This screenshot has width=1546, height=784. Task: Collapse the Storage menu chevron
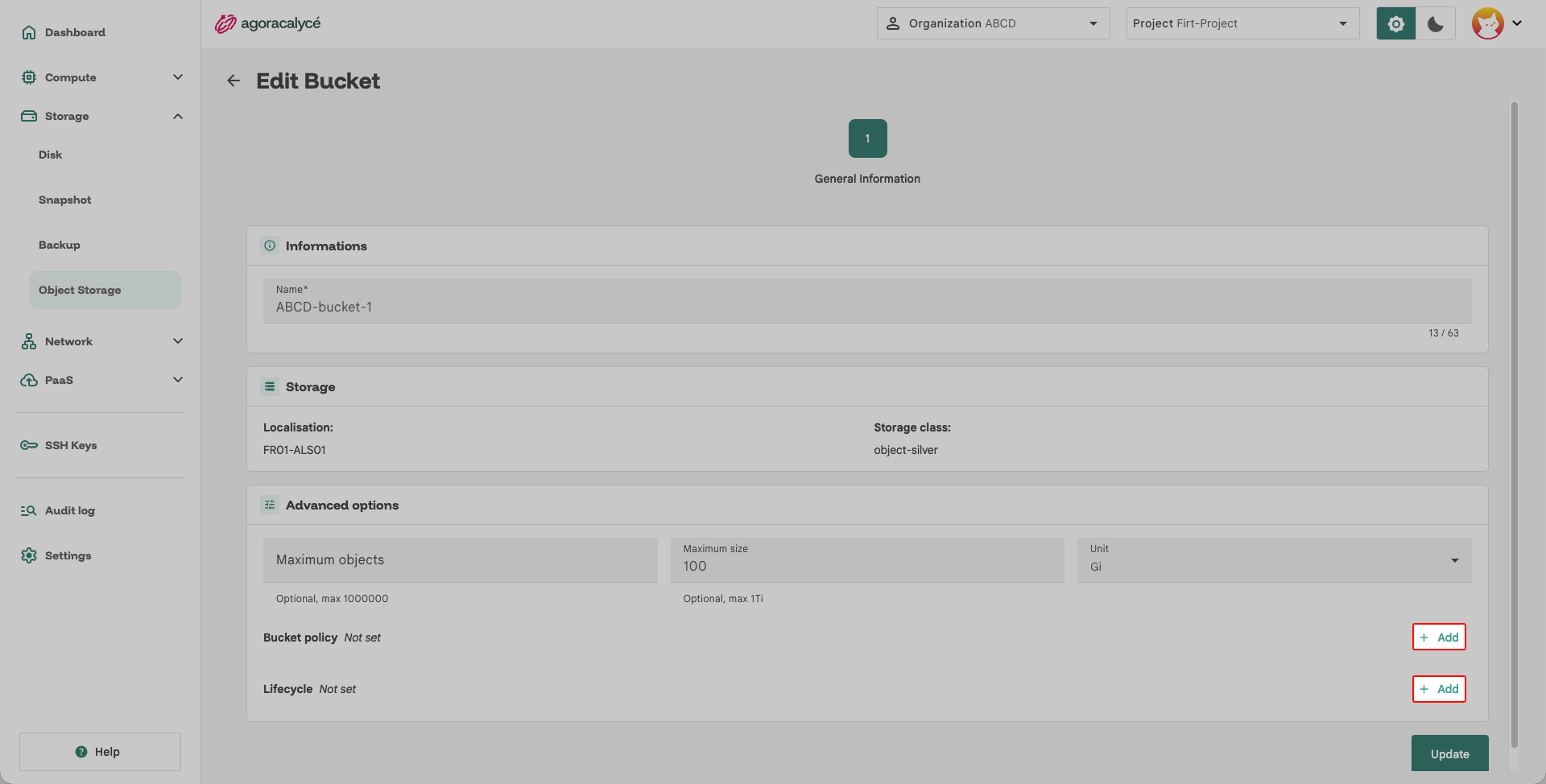pyautogui.click(x=178, y=116)
